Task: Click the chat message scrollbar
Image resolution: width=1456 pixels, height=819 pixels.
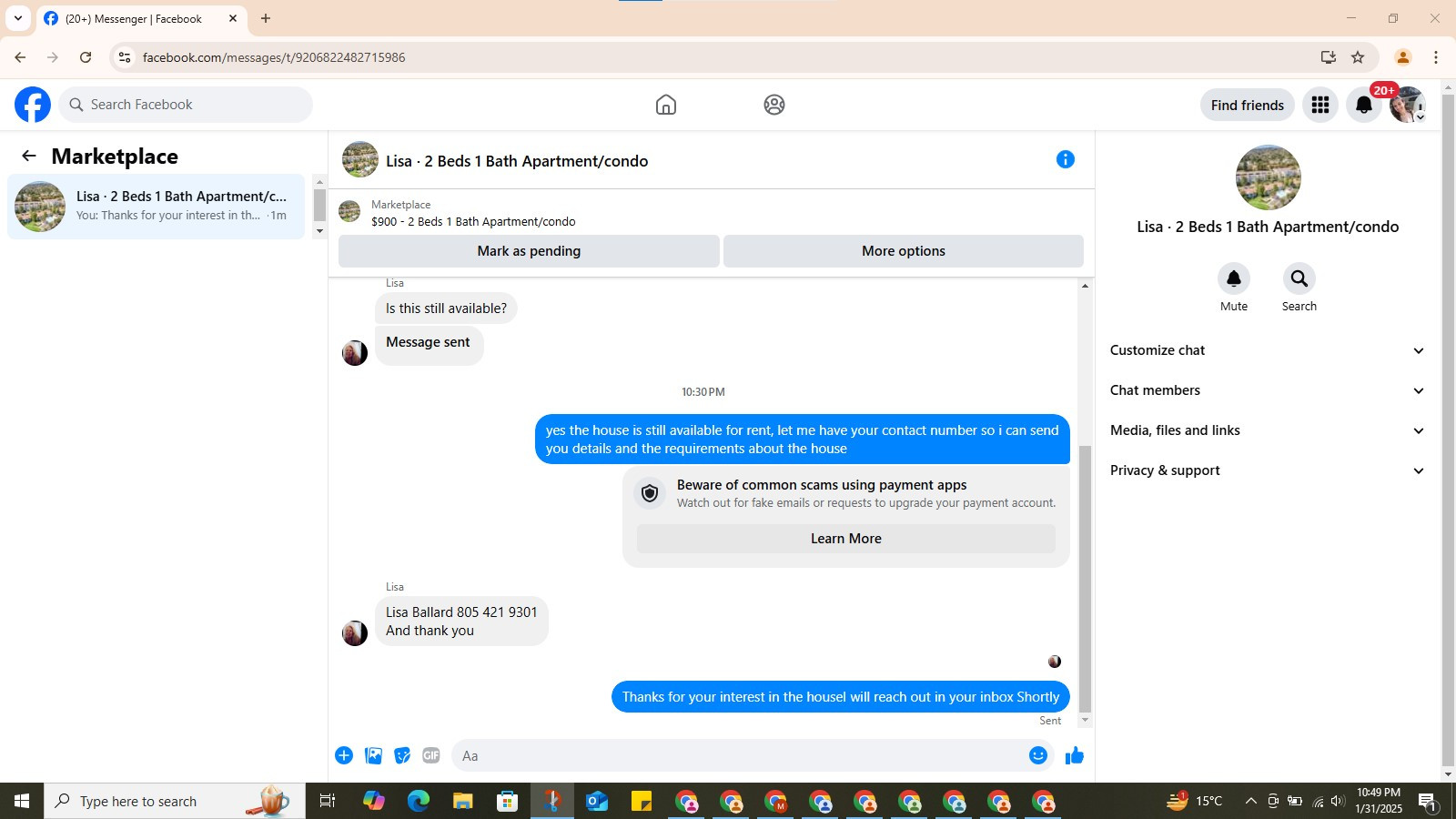Action: tap(1085, 579)
